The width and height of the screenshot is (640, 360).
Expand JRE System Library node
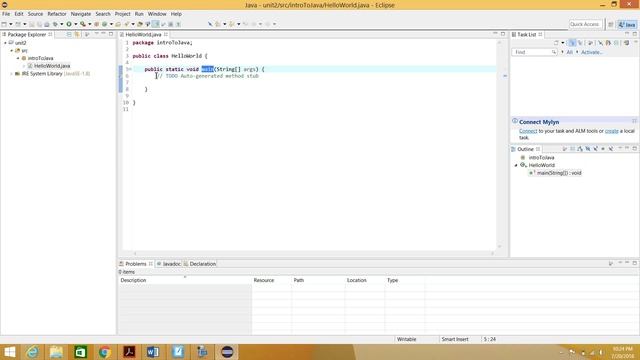click(x=11, y=73)
